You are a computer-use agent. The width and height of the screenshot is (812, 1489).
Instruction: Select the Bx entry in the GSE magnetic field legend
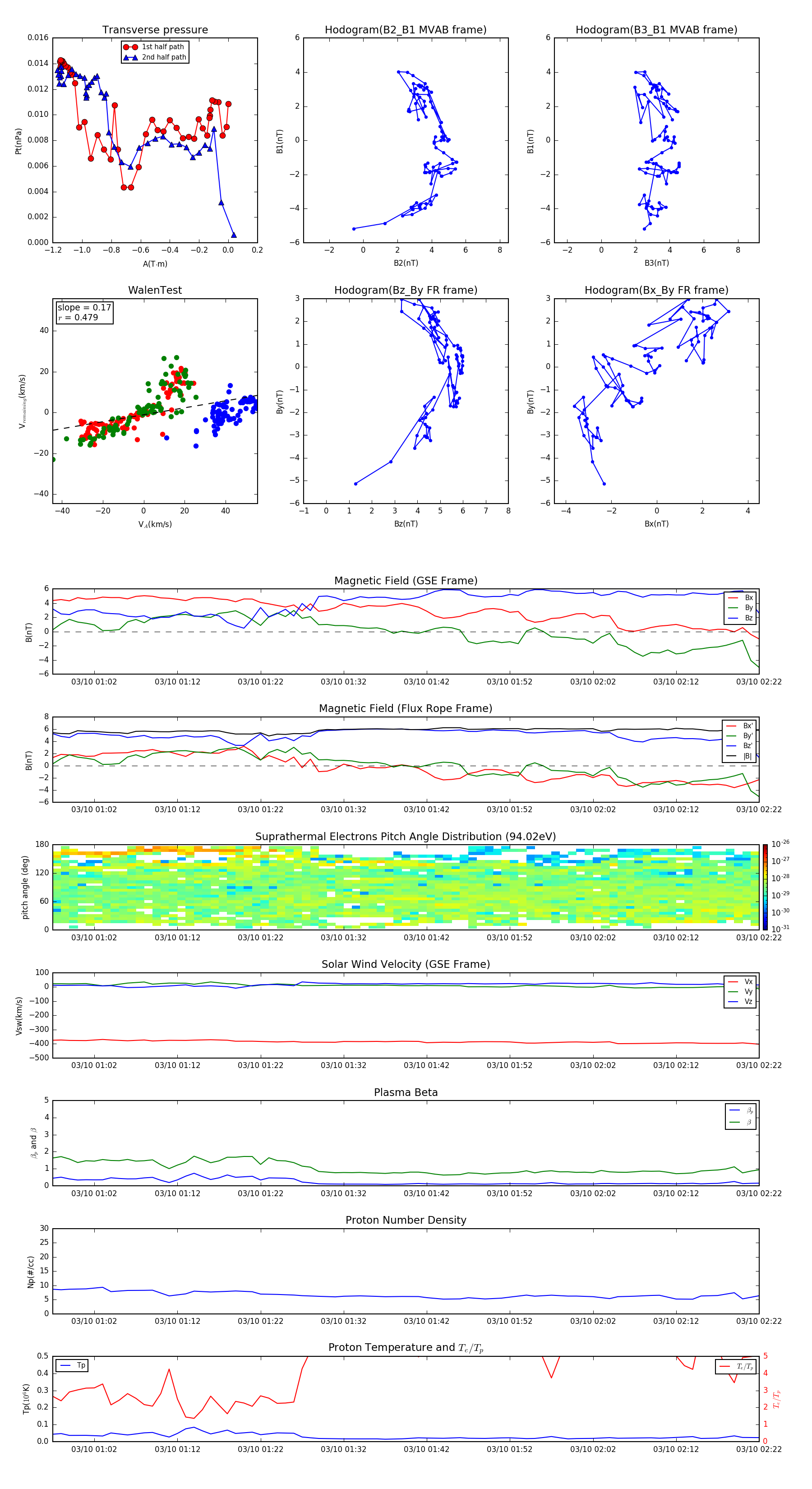point(740,598)
